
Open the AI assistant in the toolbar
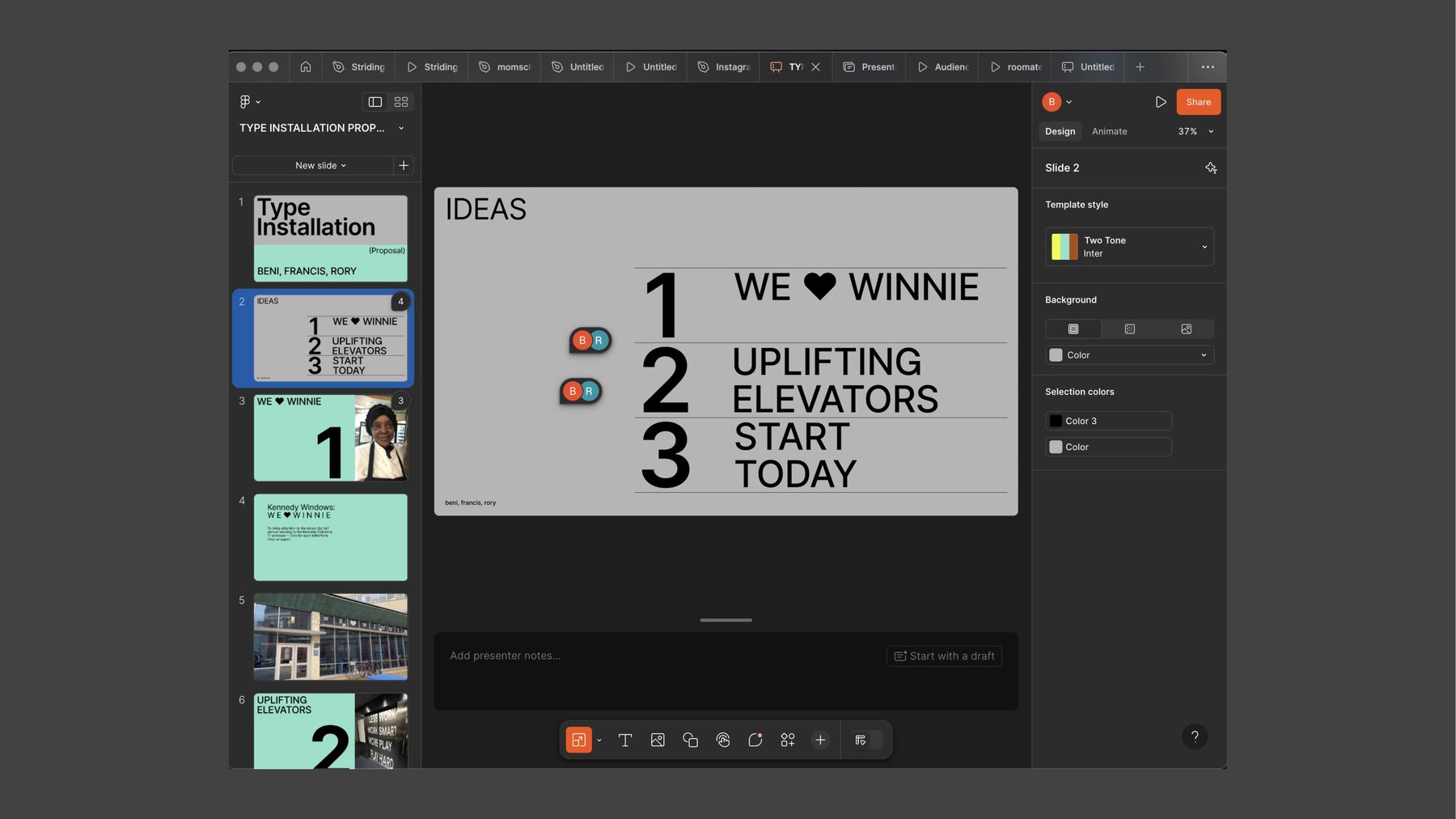pyautogui.click(x=755, y=739)
